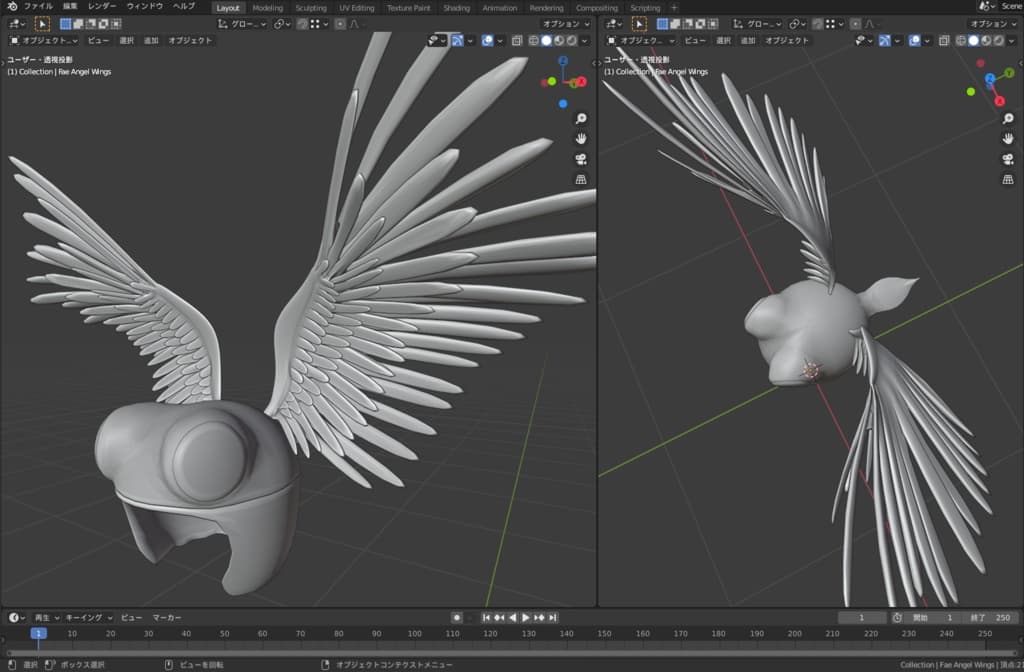Open the グロー transform orientation dropdown in left viewport

coord(243,23)
